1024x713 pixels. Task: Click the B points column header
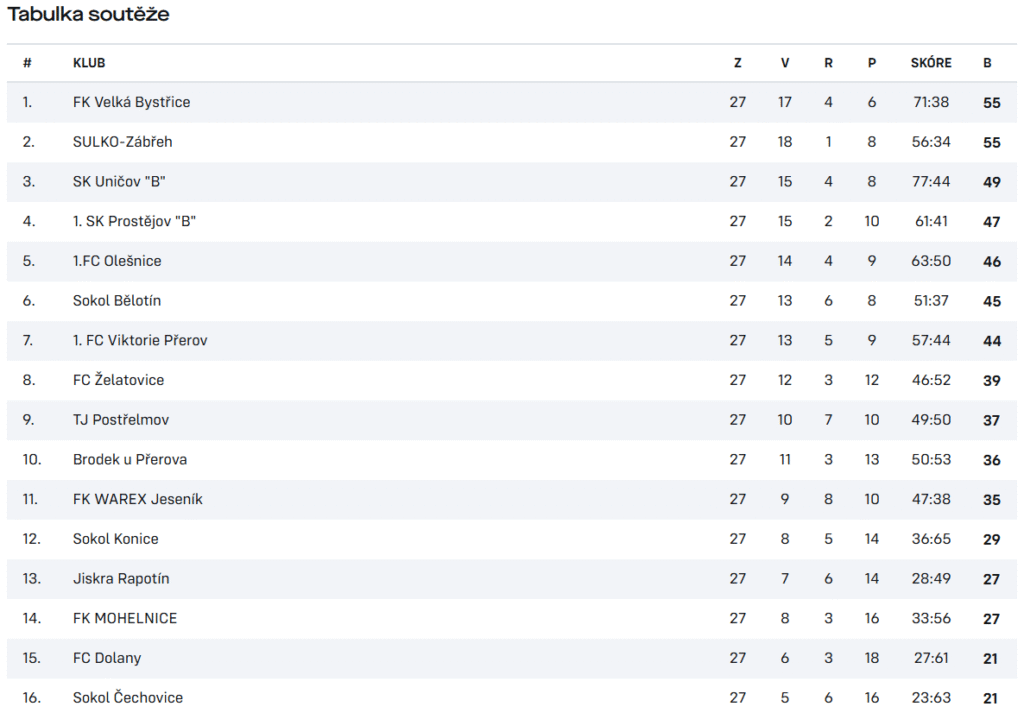pyautogui.click(x=987, y=63)
